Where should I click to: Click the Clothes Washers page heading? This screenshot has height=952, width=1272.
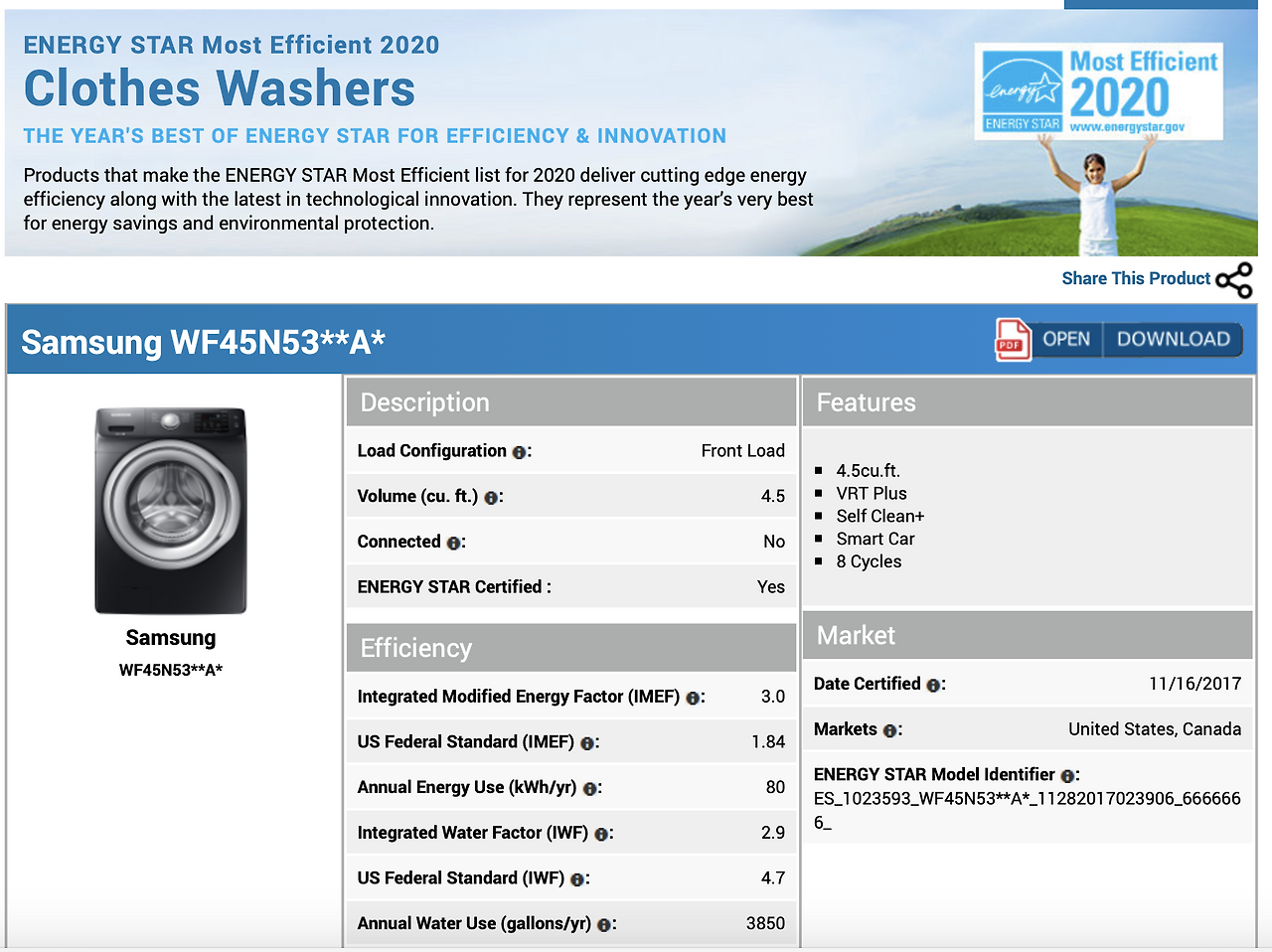(x=220, y=88)
